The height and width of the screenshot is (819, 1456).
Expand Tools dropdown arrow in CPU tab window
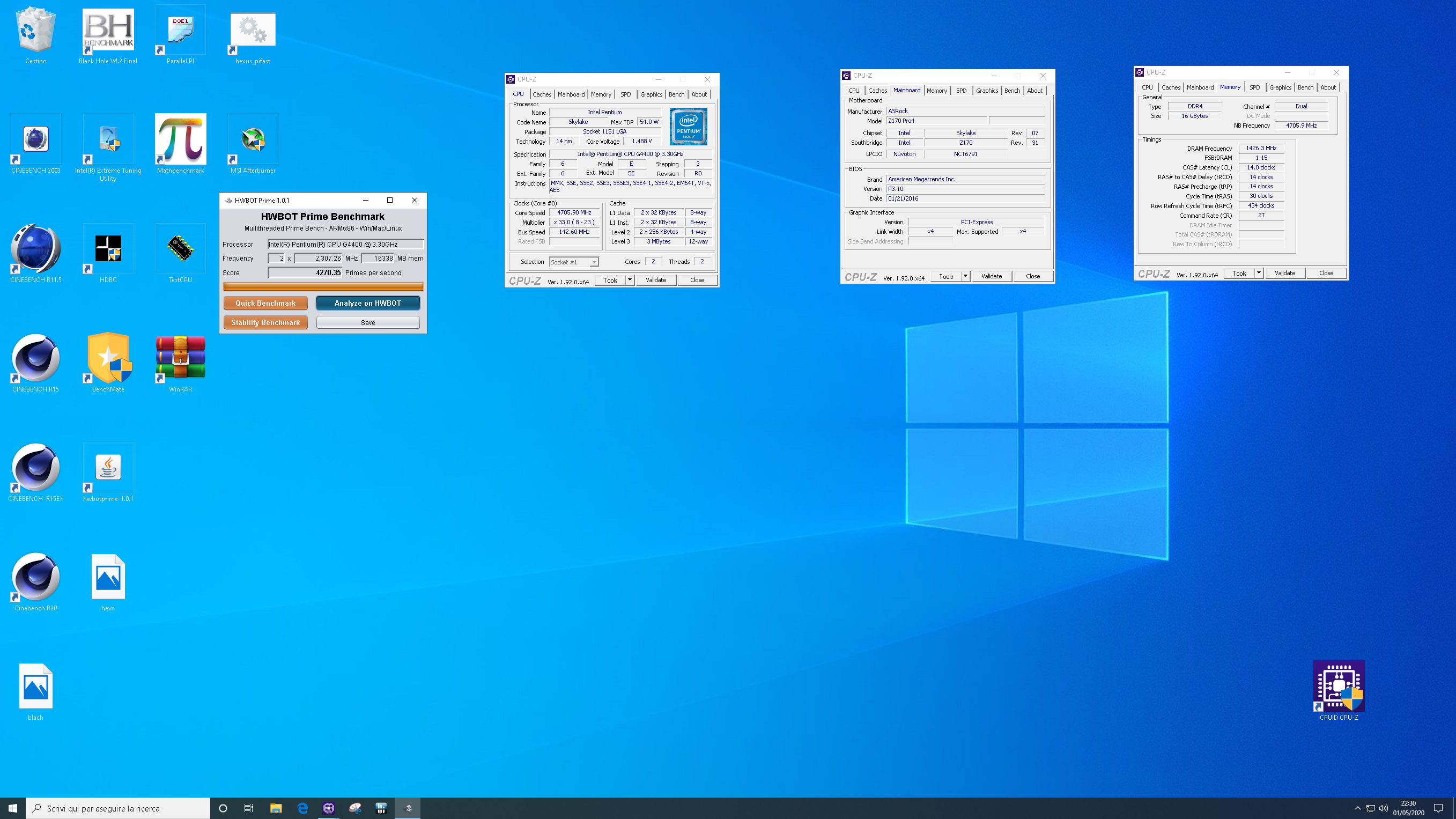630,280
